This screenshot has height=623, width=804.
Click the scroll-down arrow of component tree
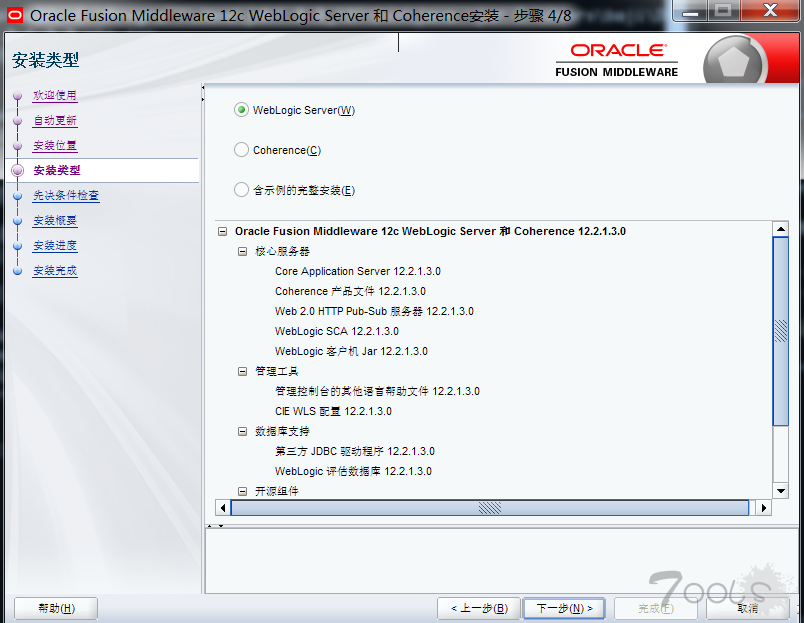pos(781,491)
